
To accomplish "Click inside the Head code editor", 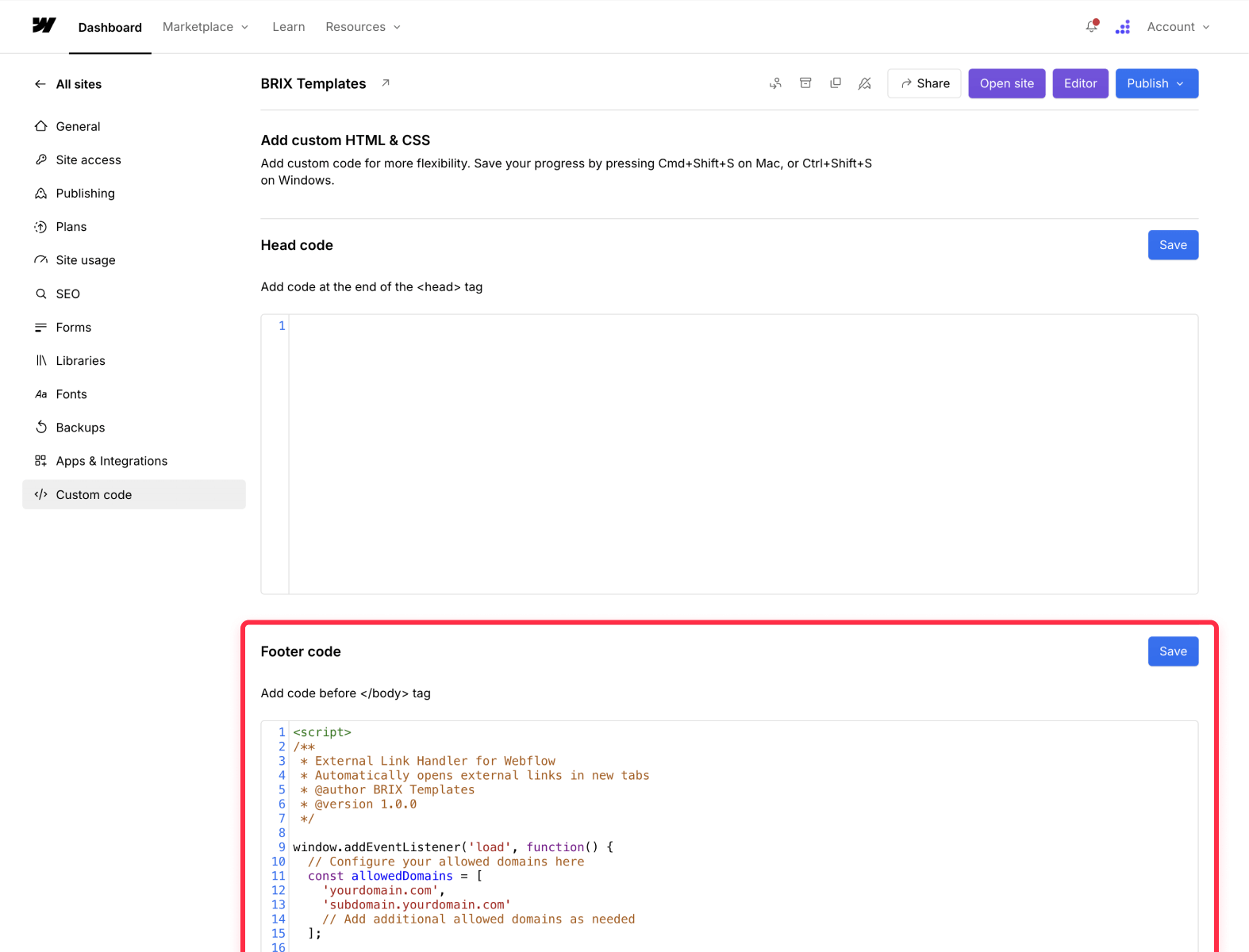I will (x=743, y=454).
